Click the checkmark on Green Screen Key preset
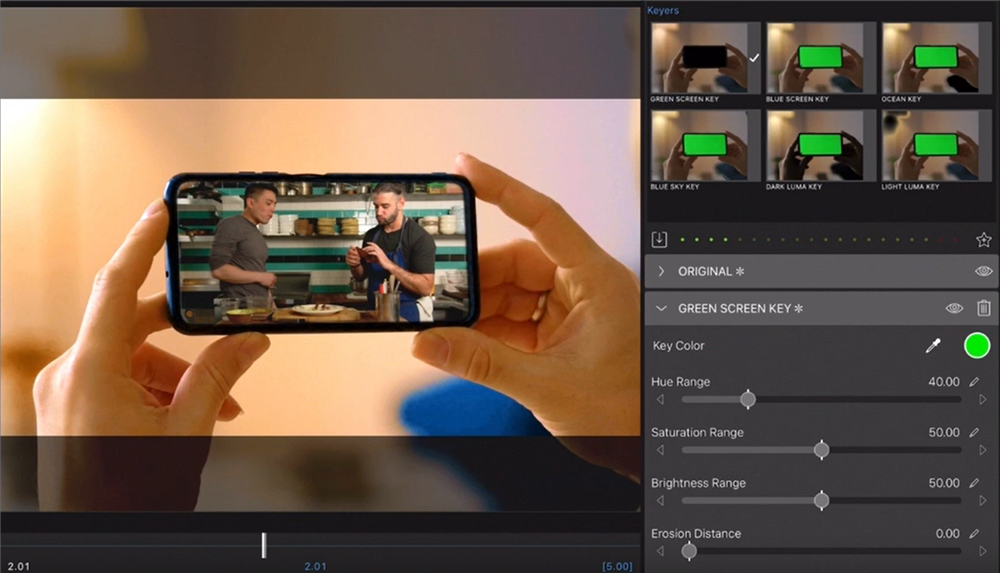The height and width of the screenshot is (573, 1000). pyautogui.click(x=754, y=58)
